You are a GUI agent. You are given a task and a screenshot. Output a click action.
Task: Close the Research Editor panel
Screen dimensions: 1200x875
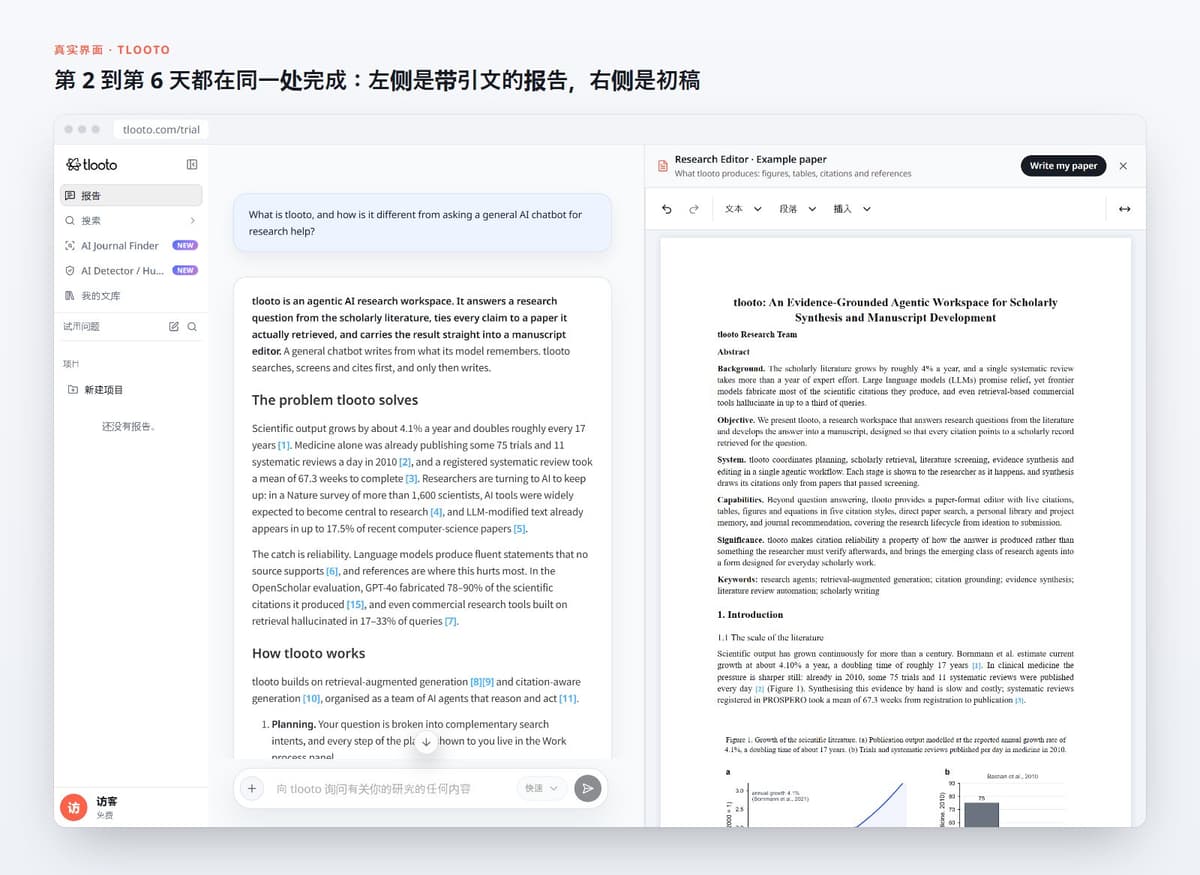coord(1123,166)
